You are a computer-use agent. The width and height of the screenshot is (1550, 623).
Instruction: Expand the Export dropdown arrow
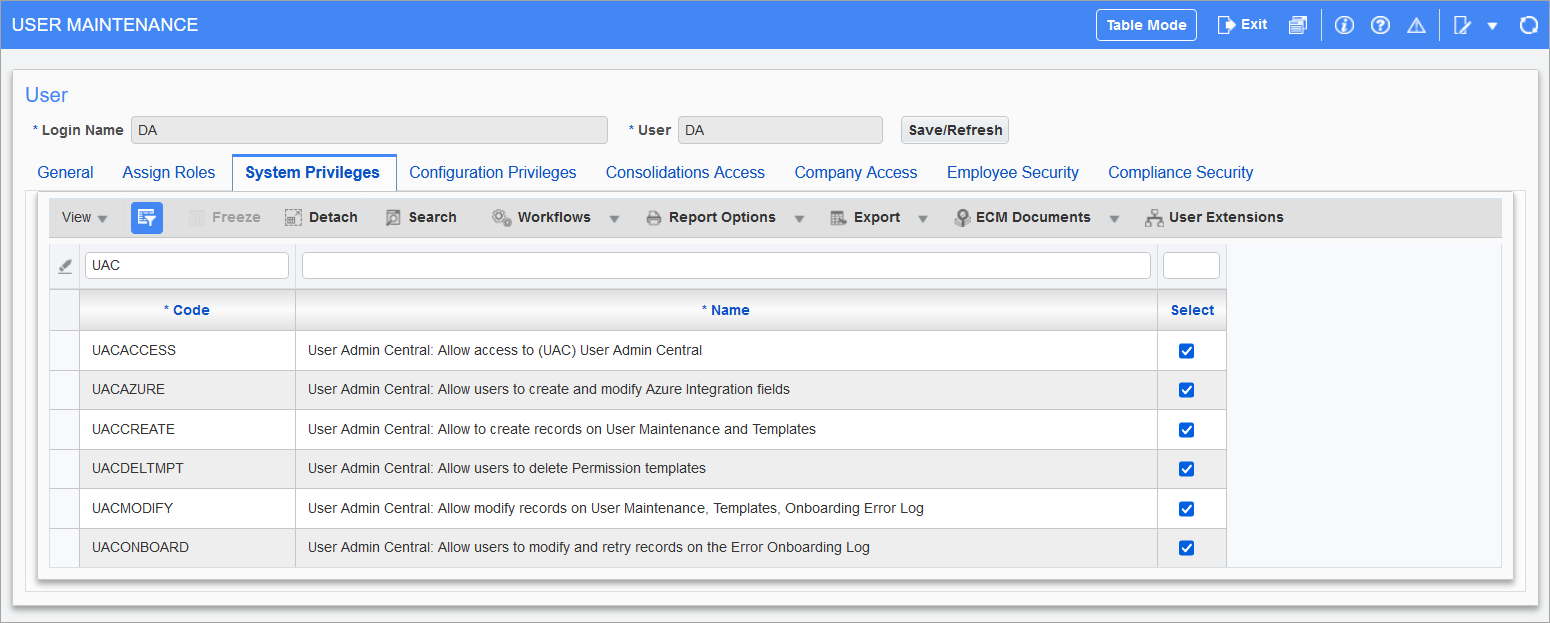click(922, 218)
